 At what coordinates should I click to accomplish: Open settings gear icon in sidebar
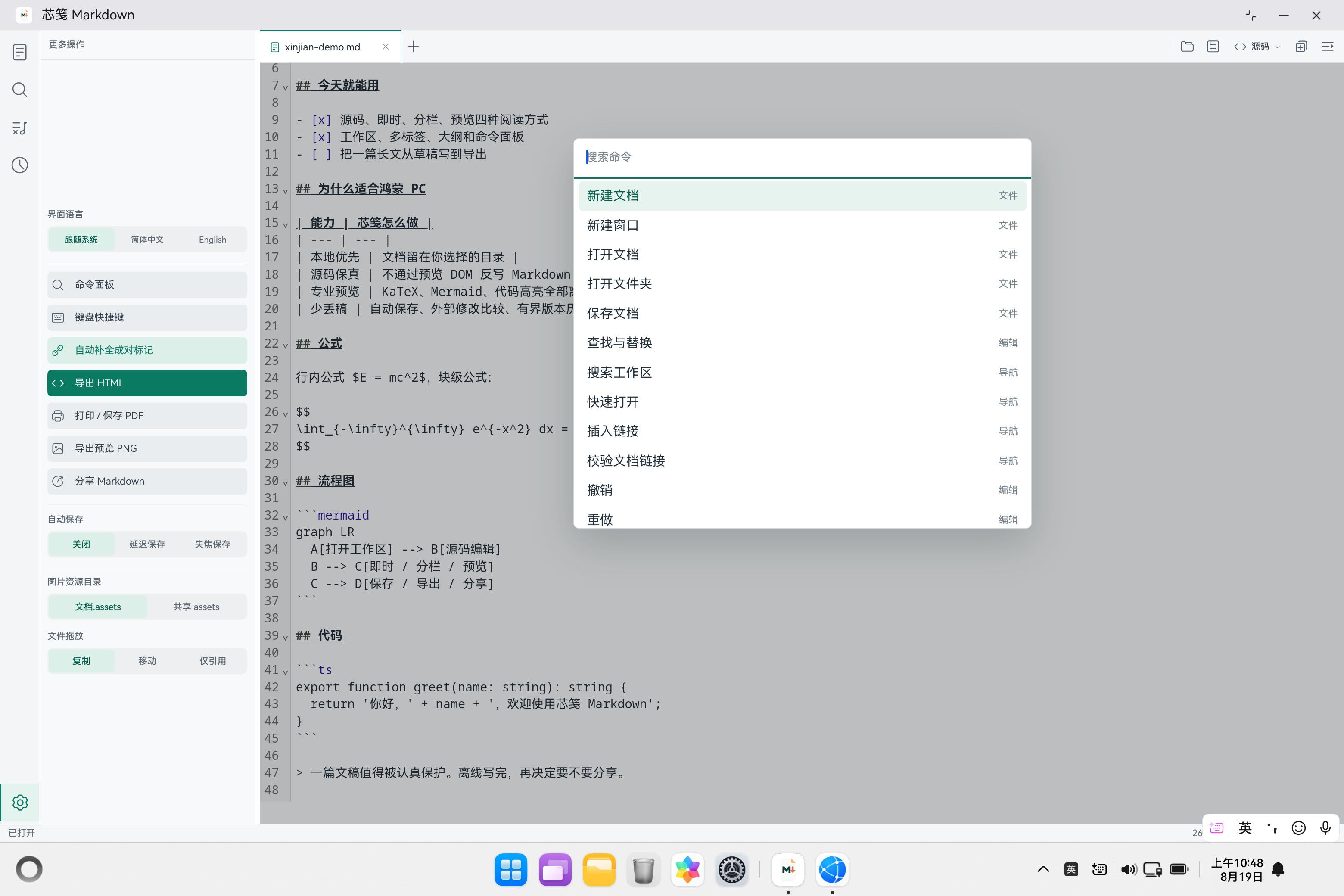[x=19, y=802]
